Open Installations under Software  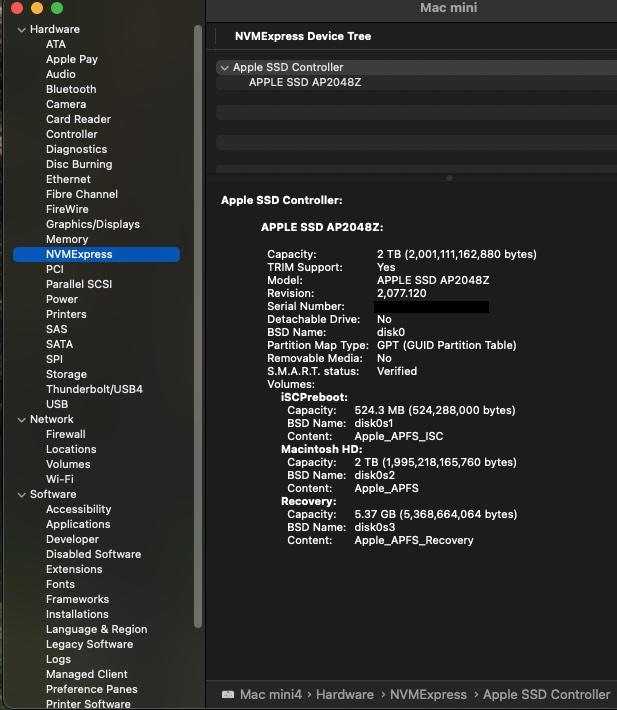point(77,614)
